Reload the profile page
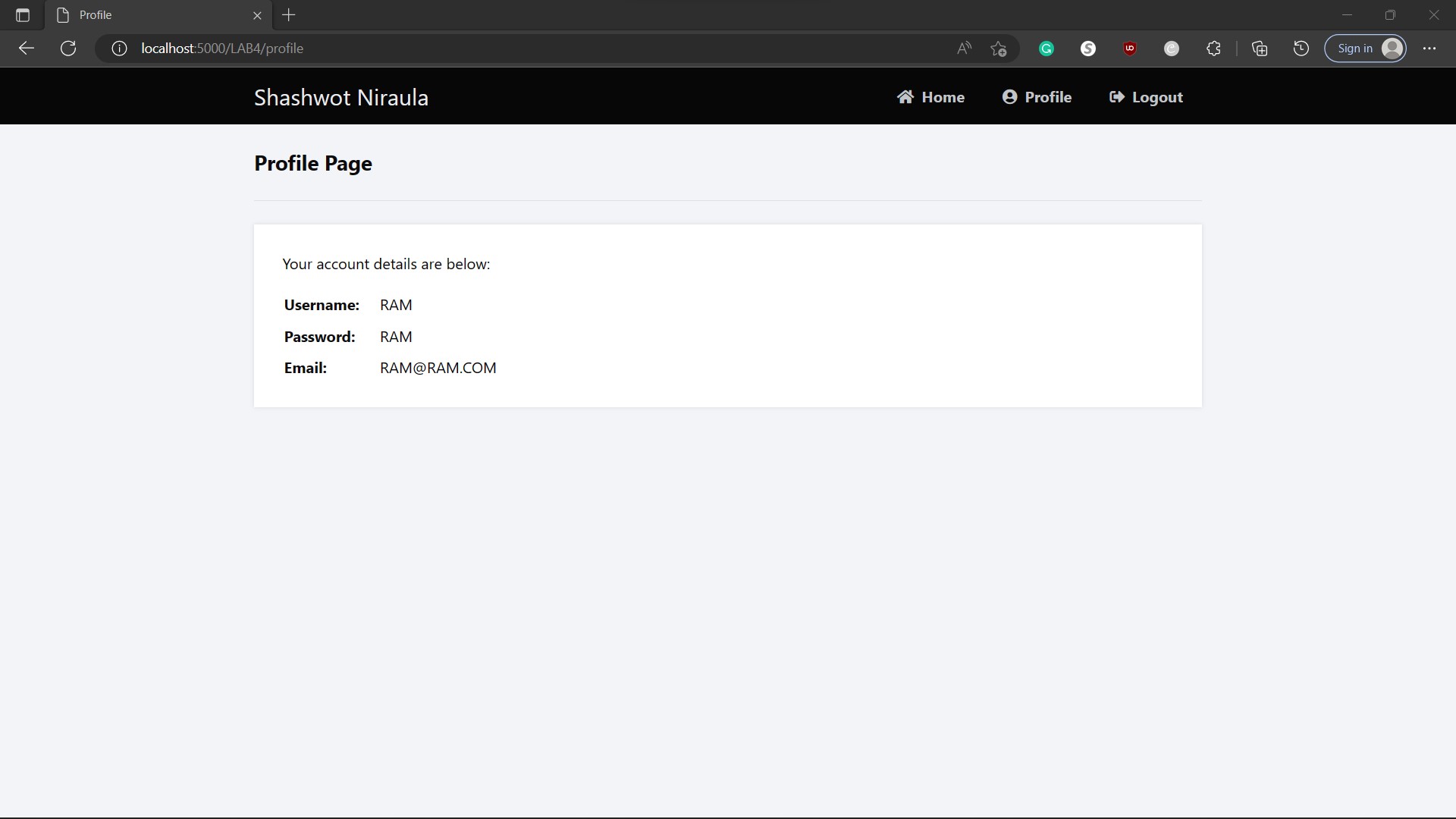 tap(67, 48)
